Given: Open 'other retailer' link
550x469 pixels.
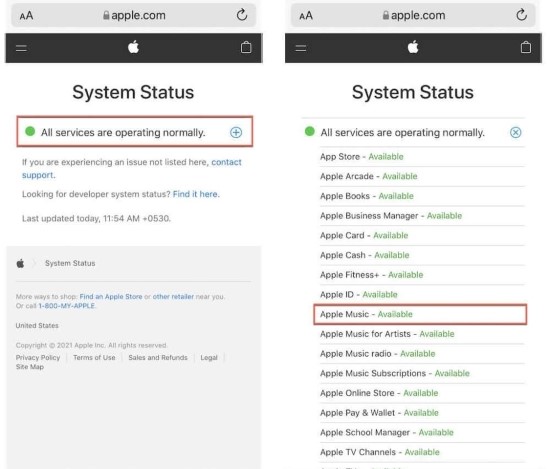Looking at the screenshot, I should coord(173,296).
